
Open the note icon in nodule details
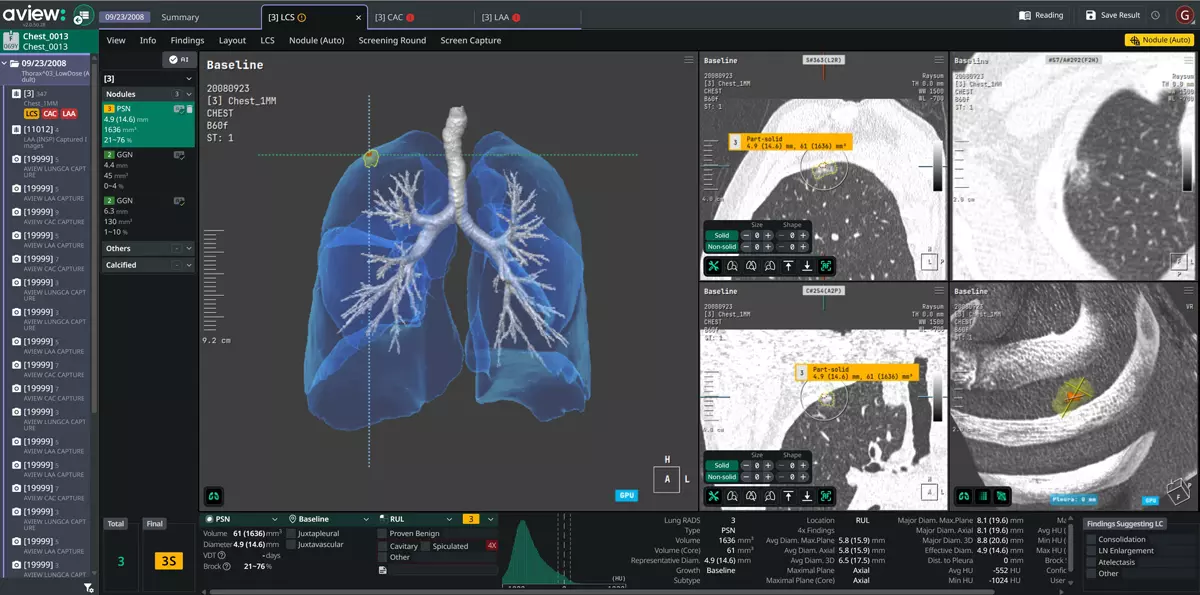[x=383, y=570]
